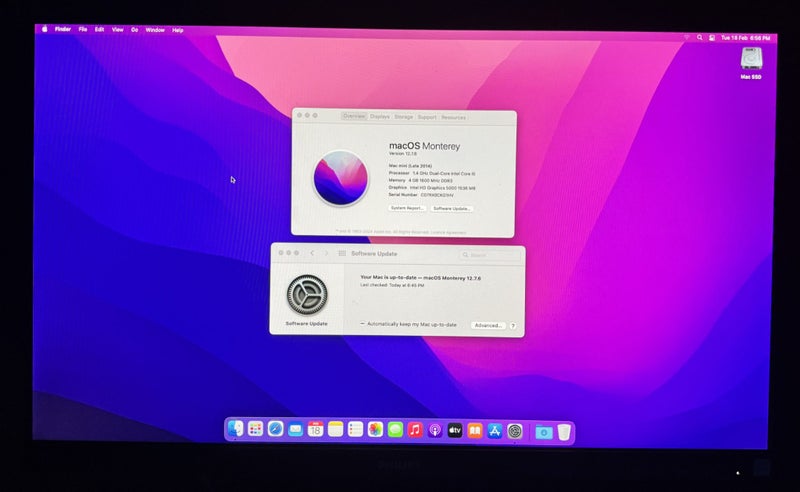Switch to the Overview tab
The height and width of the screenshot is (492, 800).
(x=354, y=116)
